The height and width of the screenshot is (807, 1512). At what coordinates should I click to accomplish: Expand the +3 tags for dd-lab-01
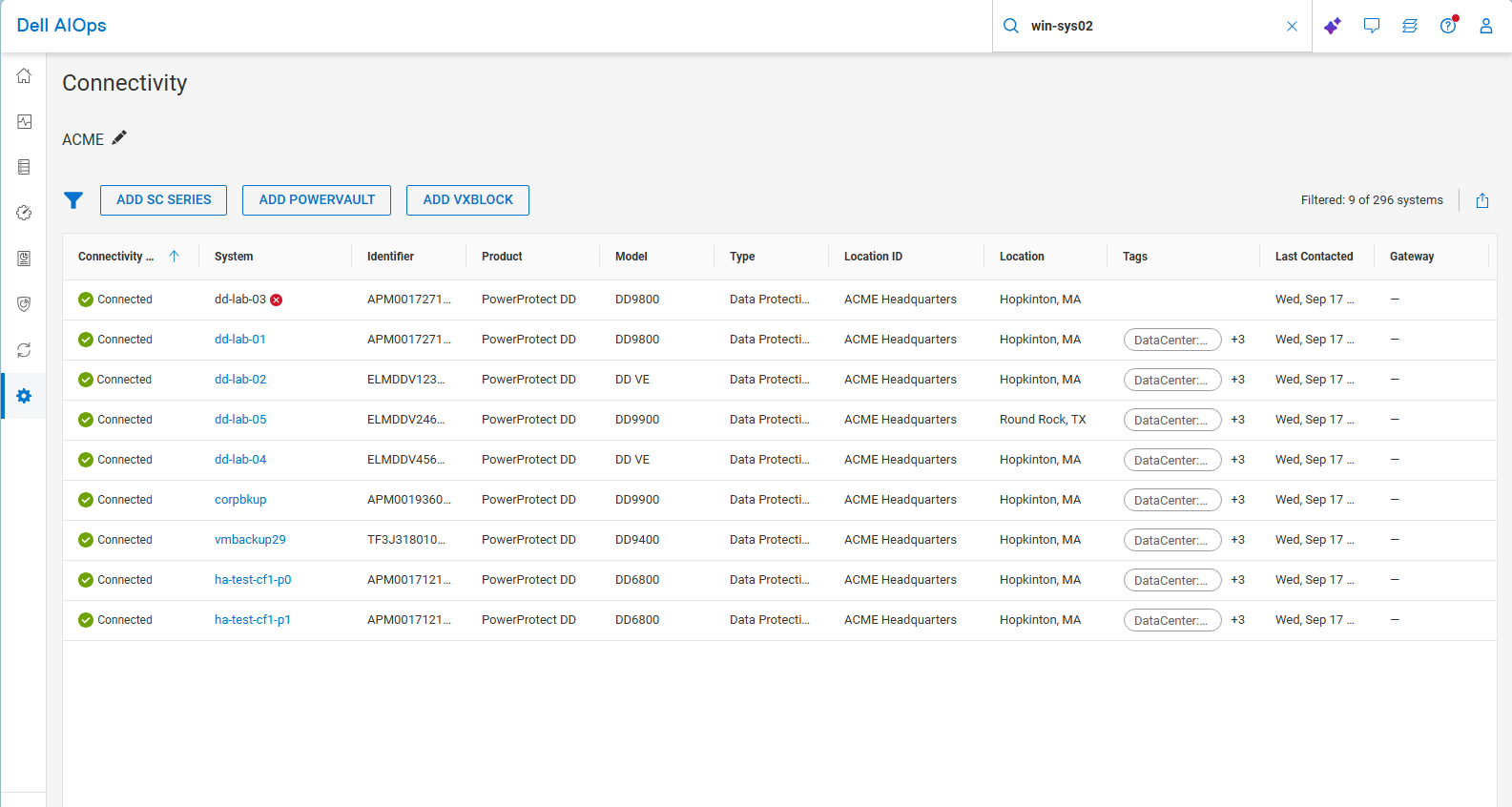tap(1237, 340)
